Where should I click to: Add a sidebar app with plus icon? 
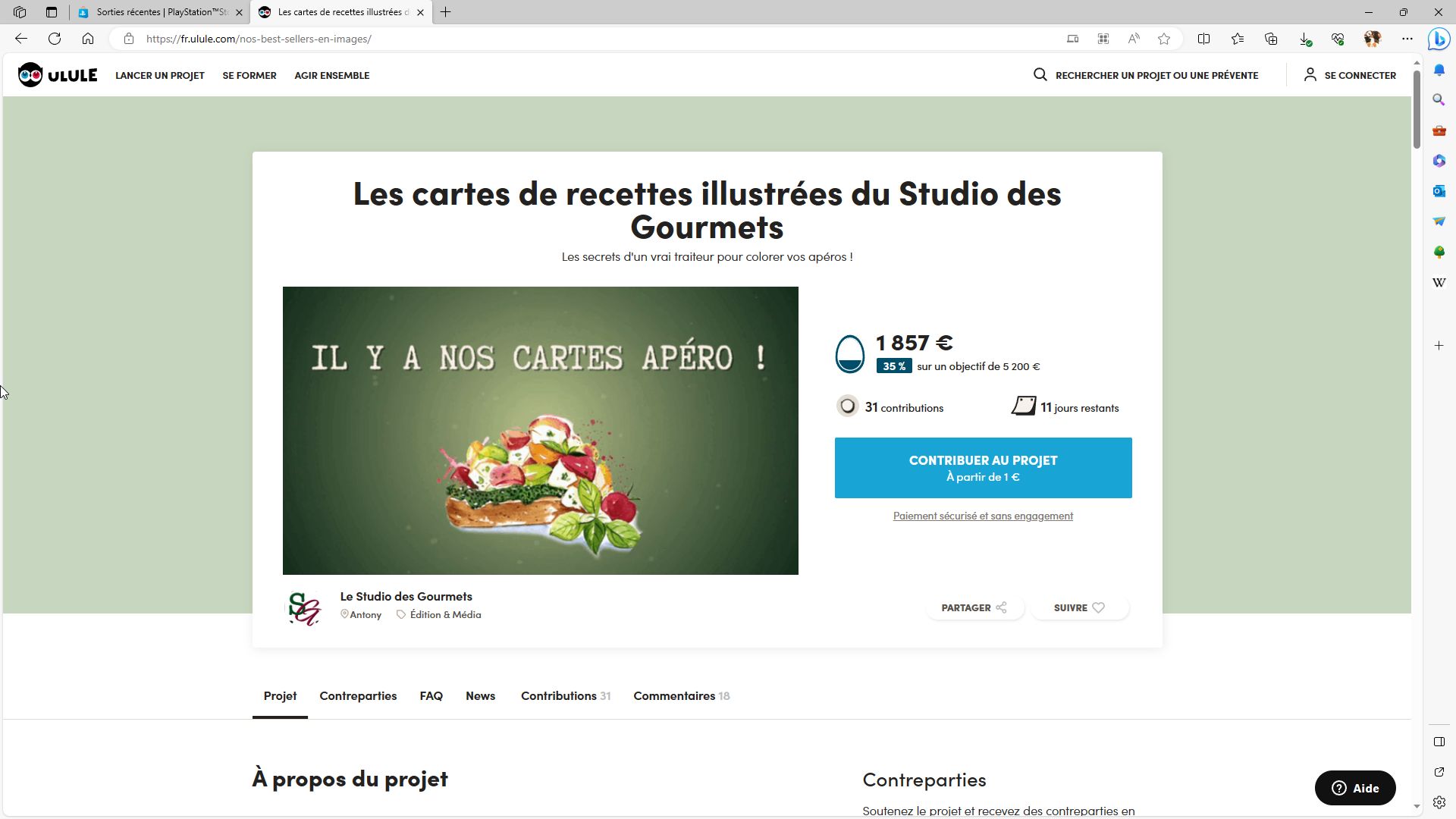coord(1439,346)
